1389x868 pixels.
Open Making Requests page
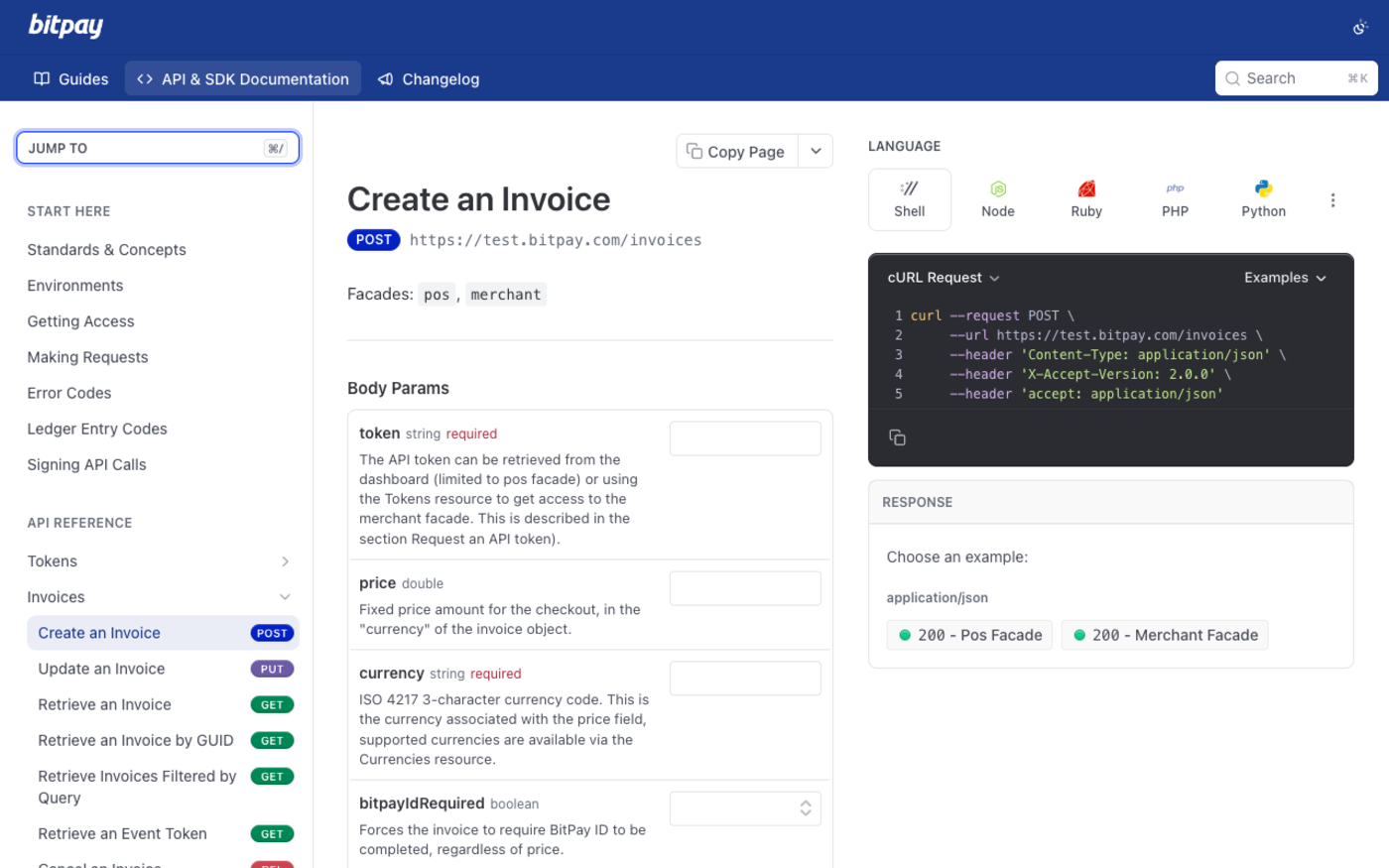point(87,357)
